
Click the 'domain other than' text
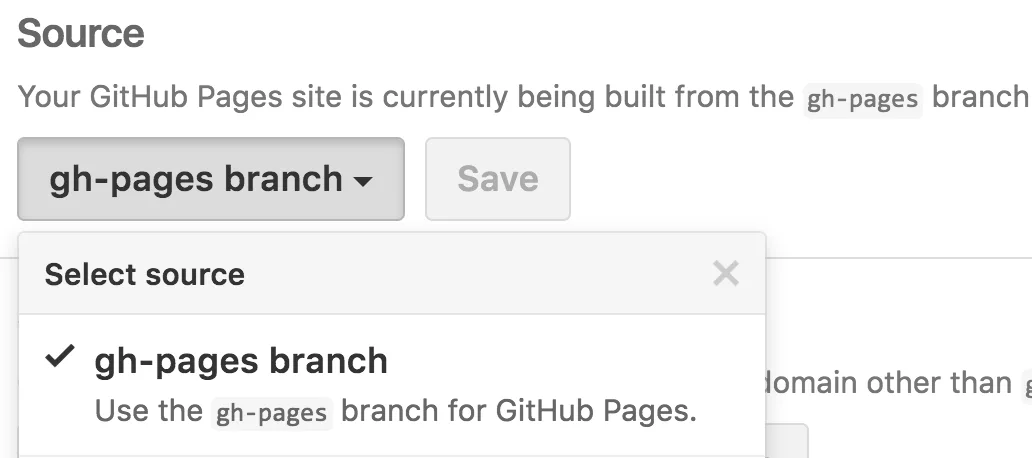click(888, 382)
